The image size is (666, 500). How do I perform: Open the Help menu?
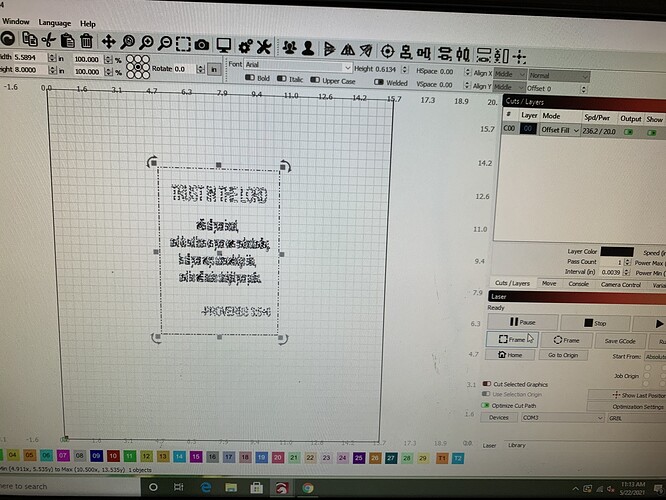coord(88,24)
